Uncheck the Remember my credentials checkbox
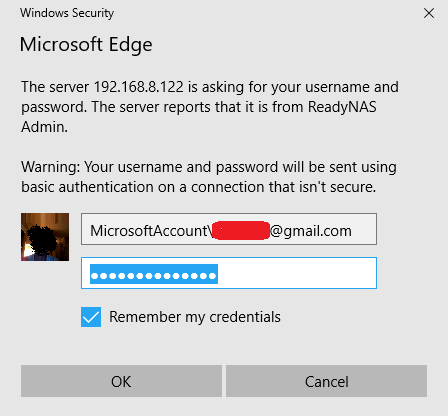The image size is (448, 416). coord(91,317)
